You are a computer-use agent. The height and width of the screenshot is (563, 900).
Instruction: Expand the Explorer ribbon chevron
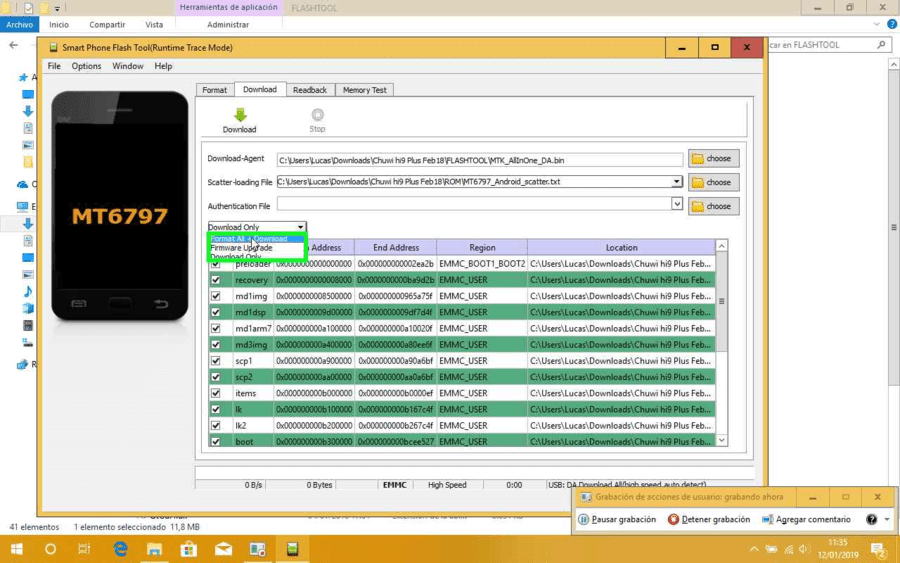(x=876, y=24)
